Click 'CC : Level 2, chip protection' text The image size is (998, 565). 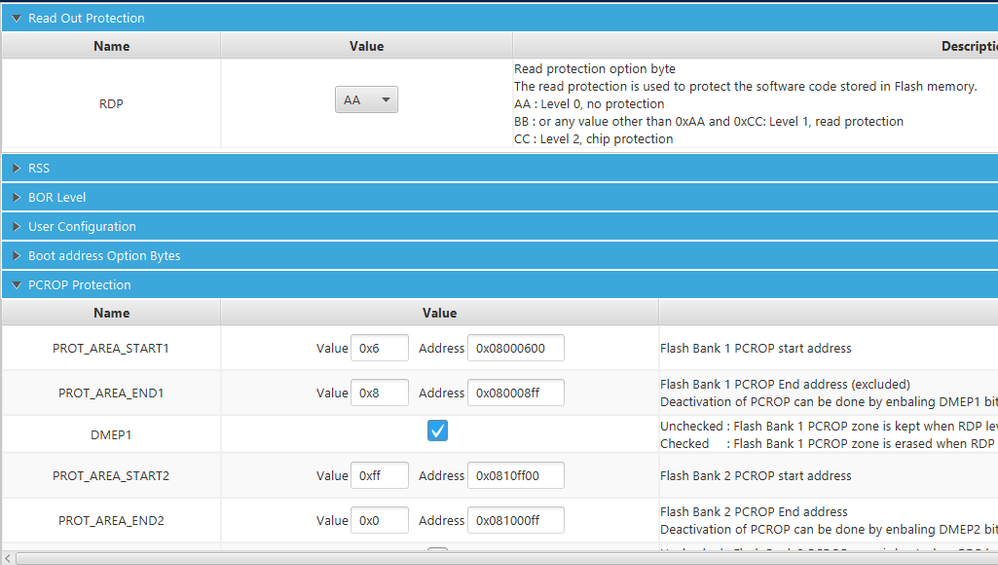593,139
